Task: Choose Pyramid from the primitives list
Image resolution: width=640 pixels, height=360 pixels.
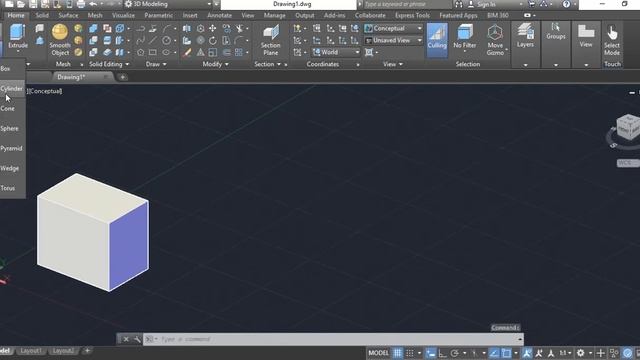Action: coord(11,149)
